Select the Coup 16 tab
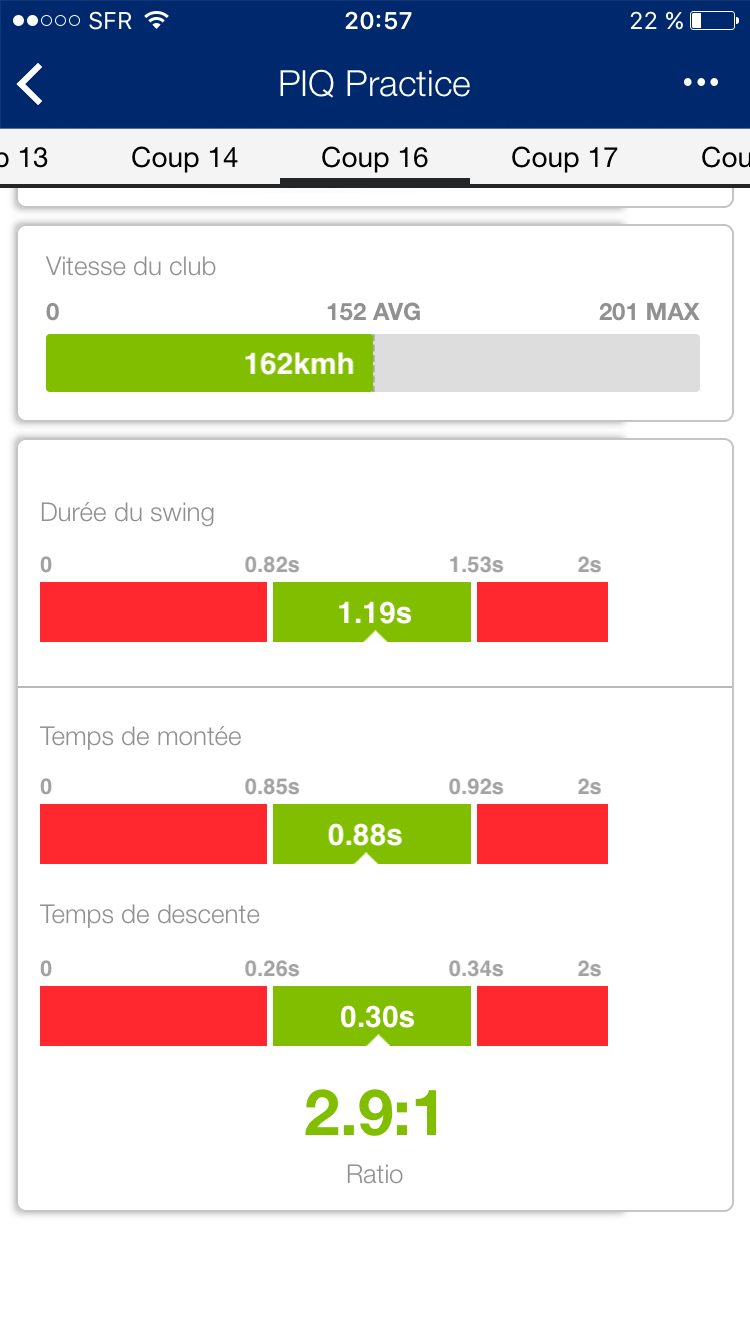Screen dimensions: 750x1334 (375, 157)
